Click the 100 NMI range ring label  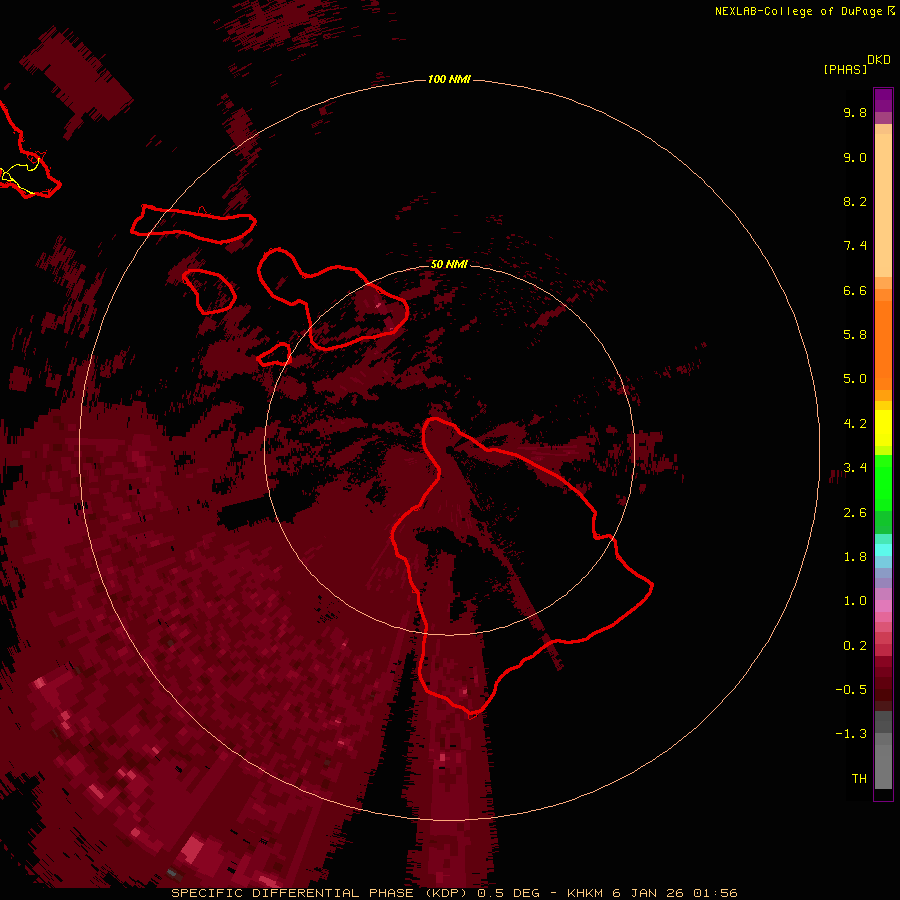449,79
